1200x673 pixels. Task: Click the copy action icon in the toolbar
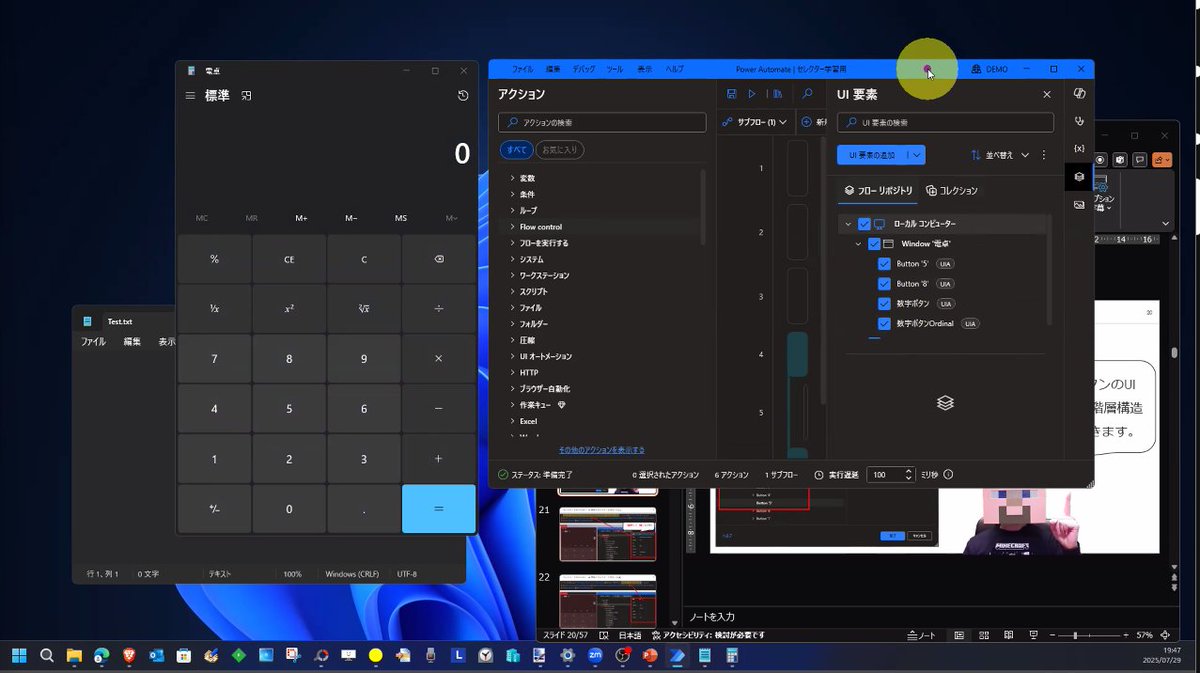pyautogui.click(x=778, y=93)
